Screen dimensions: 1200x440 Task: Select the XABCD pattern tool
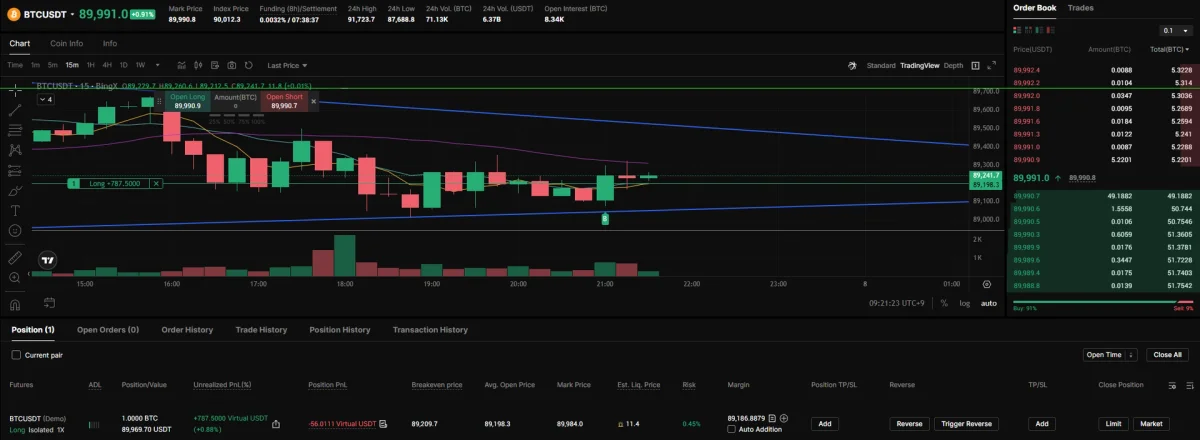click(x=15, y=149)
